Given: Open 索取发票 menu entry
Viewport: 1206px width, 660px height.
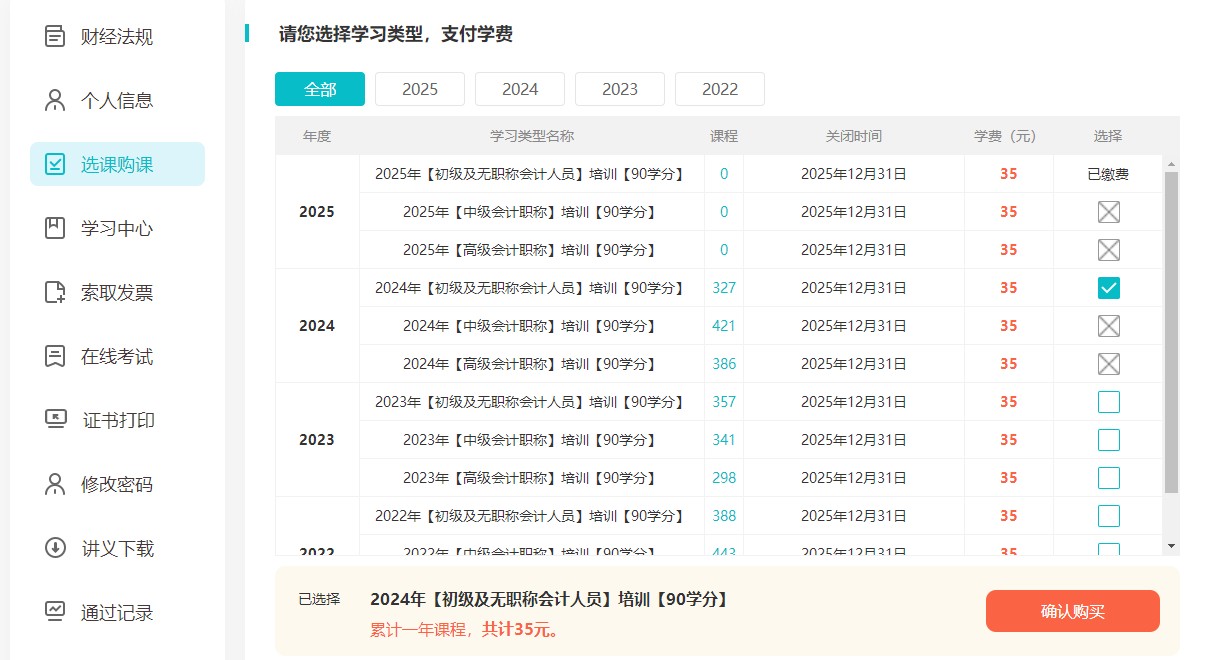Looking at the screenshot, I should coord(117,293).
